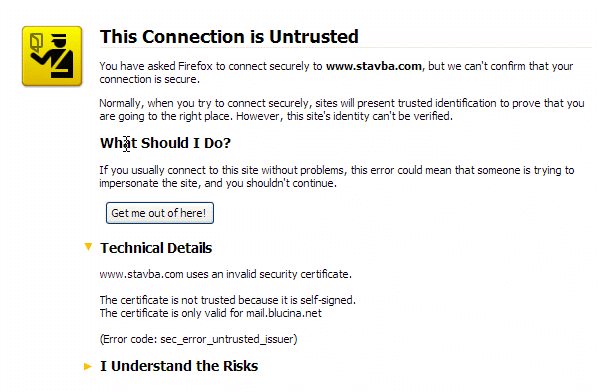Click the paragraph starting "Normally, when you try"
The width and height of the screenshot is (600, 392).
(342, 109)
